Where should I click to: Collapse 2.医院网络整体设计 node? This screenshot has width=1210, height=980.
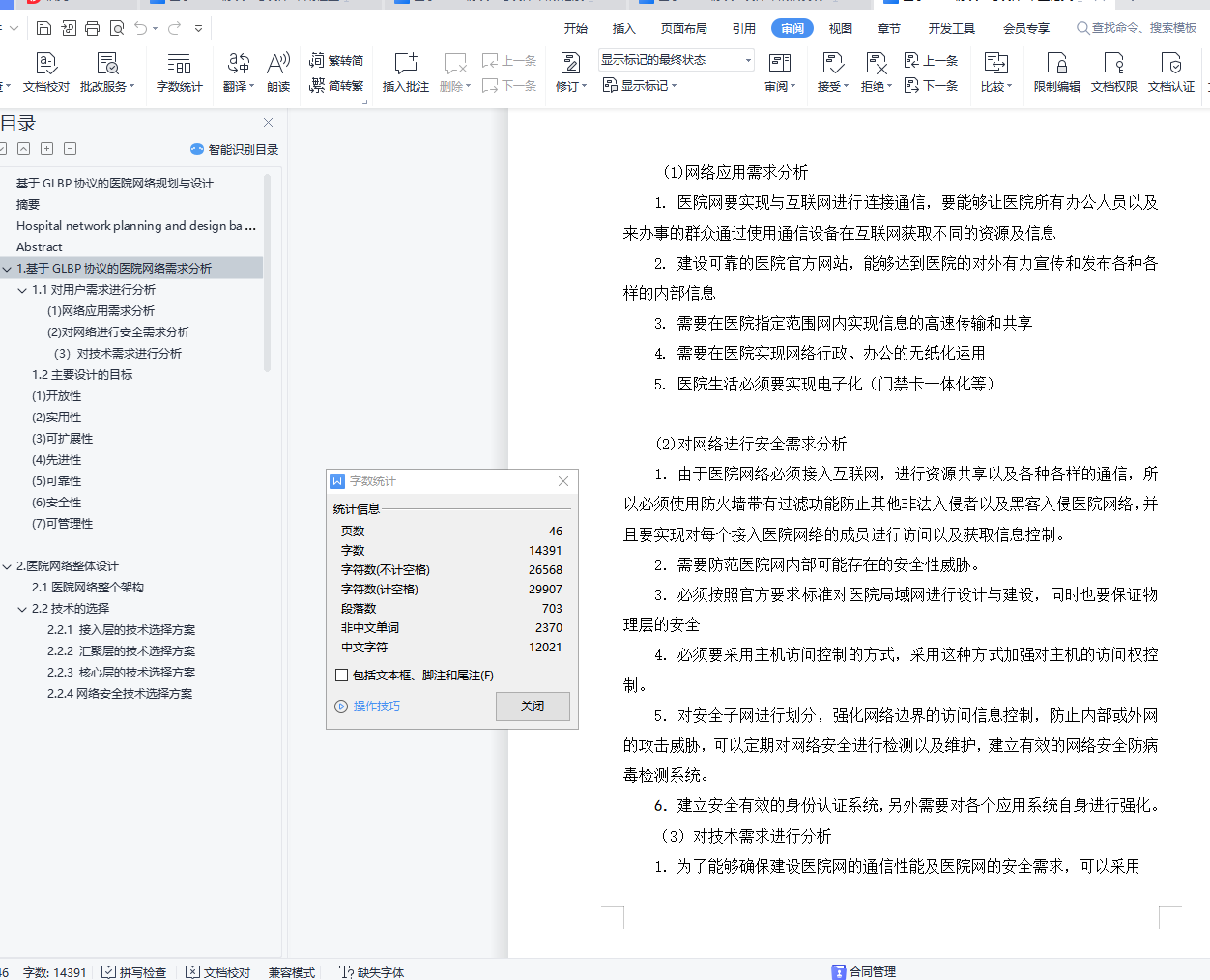8,566
